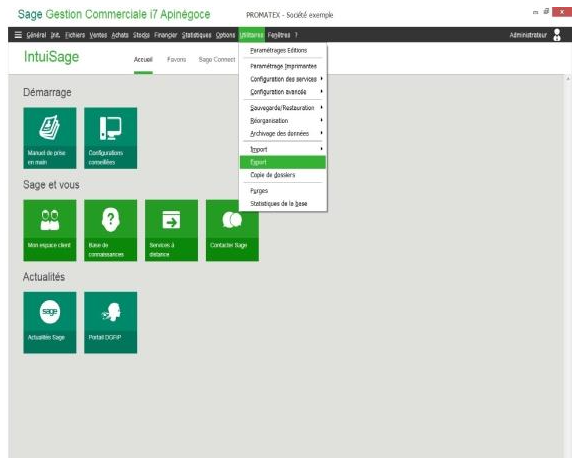
Task: Open the Général menu
Action: pos(36,35)
